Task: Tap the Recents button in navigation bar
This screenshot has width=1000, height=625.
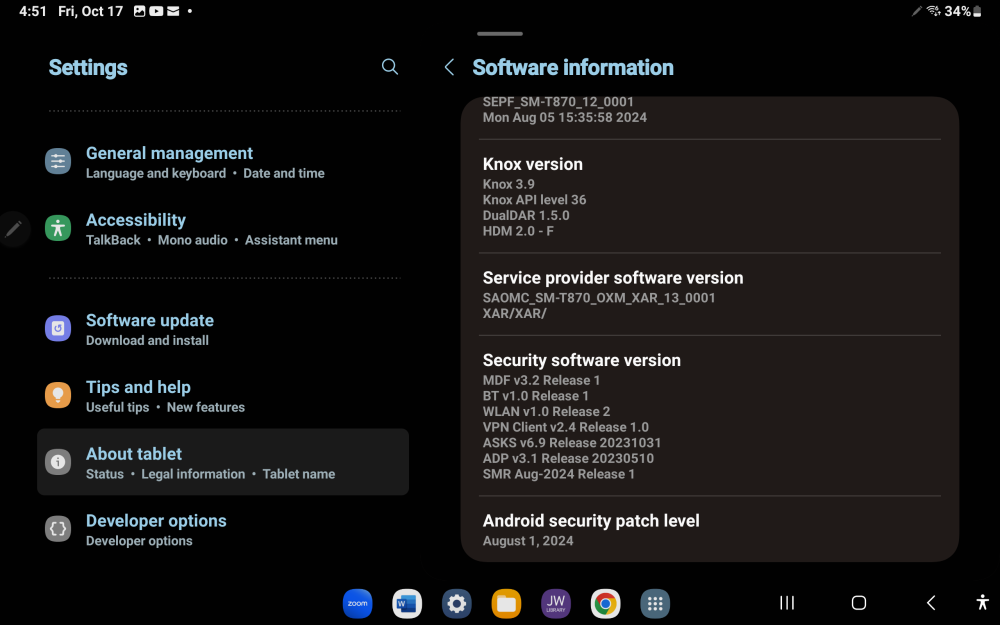Action: coord(786,603)
